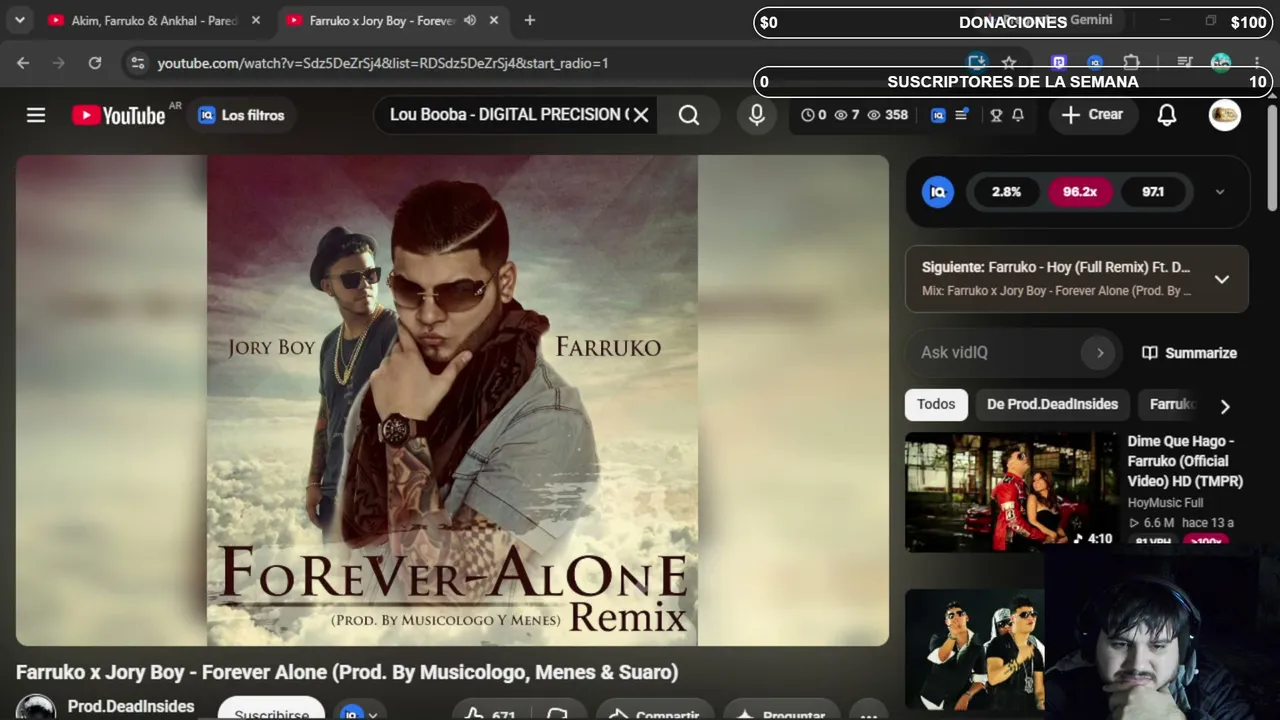Image resolution: width=1280 pixels, height=720 pixels.
Task: Open site information icon in address bar
Action: click(138, 63)
